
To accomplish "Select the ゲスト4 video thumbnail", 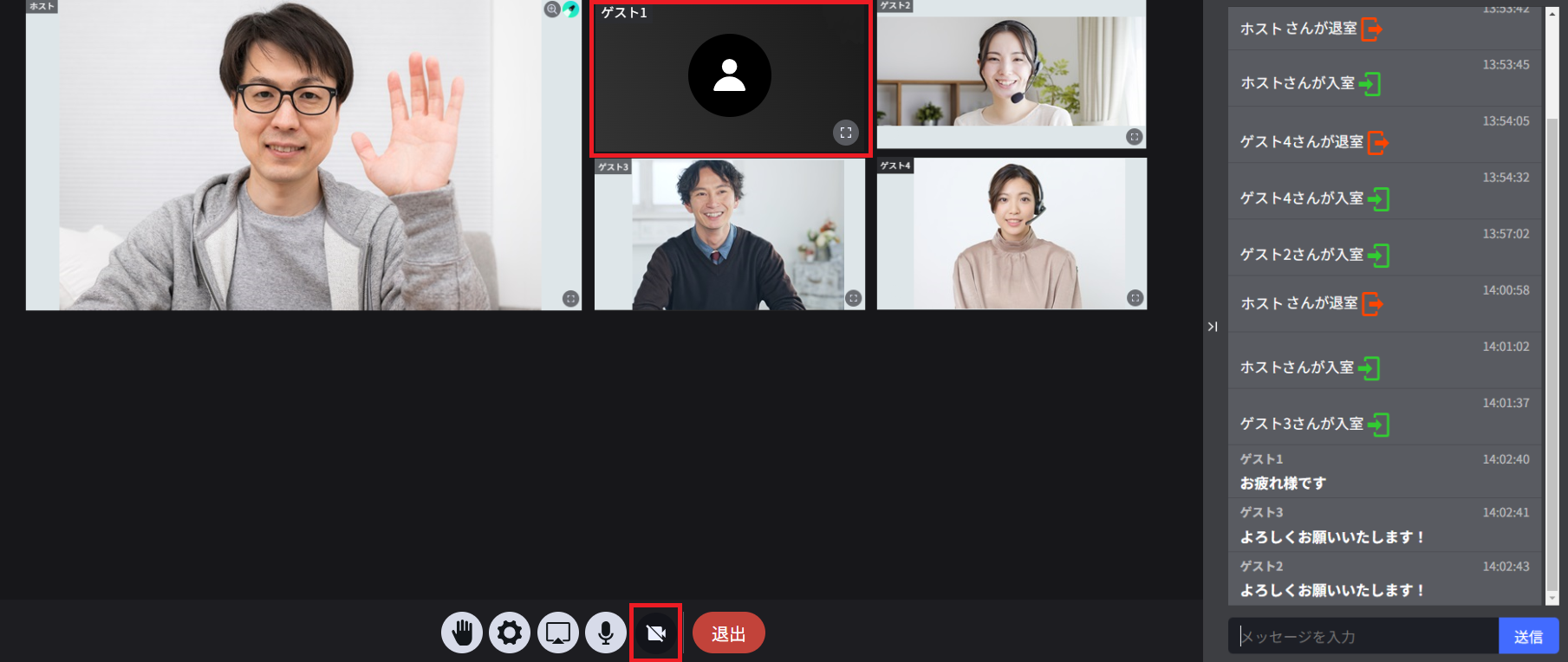I will [1012, 234].
